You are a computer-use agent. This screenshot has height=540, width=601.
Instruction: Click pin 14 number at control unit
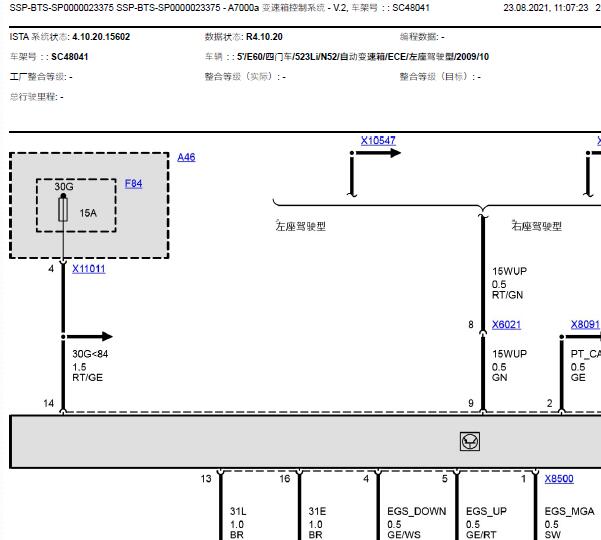click(x=49, y=403)
